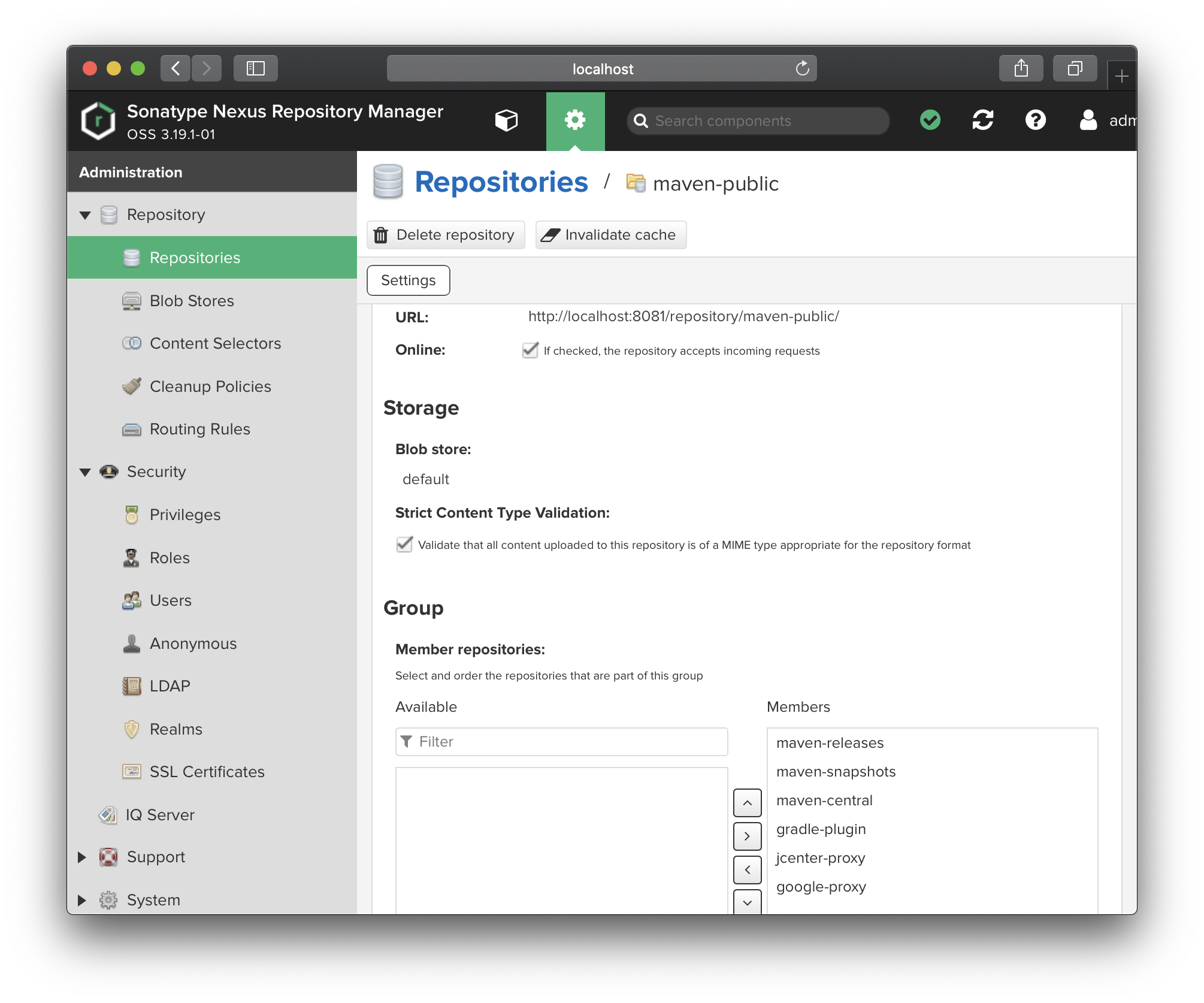Open the Browse cube icon
The image size is (1204, 1003).
coord(506,120)
